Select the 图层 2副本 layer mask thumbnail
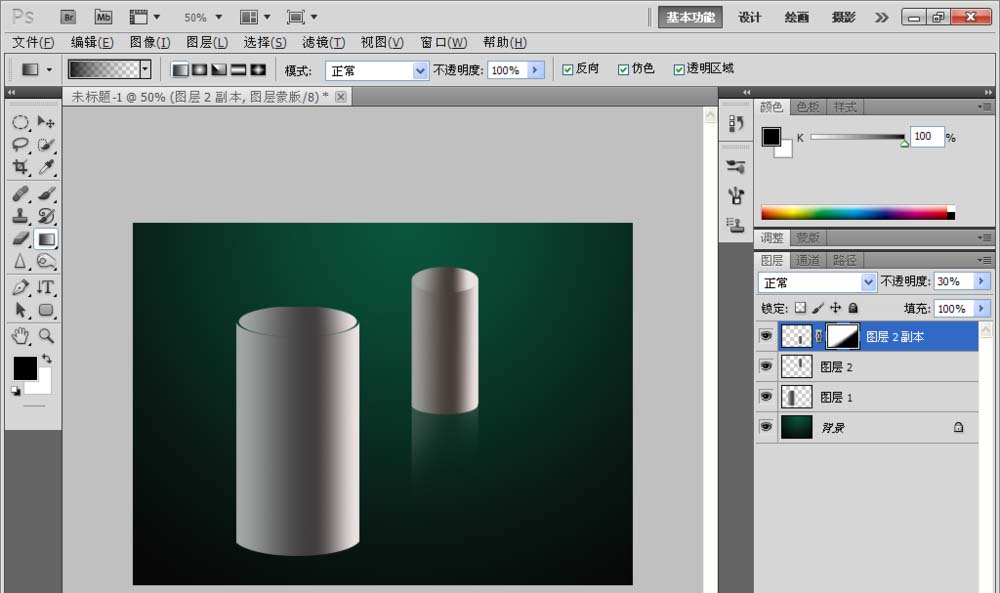The height and width of the screenshot is (593, 1000). click(x=842, y=336)
